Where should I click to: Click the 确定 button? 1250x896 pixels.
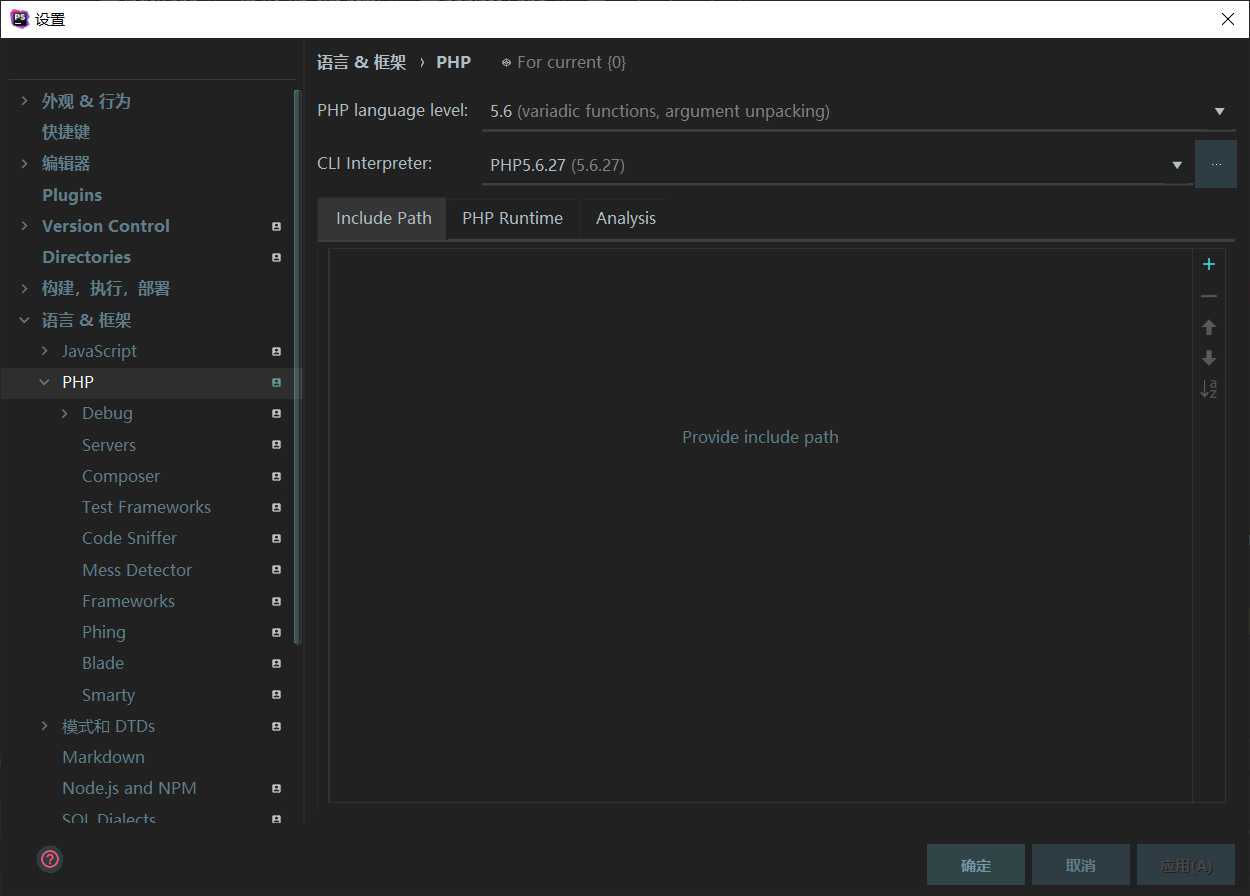pos(976,865)
